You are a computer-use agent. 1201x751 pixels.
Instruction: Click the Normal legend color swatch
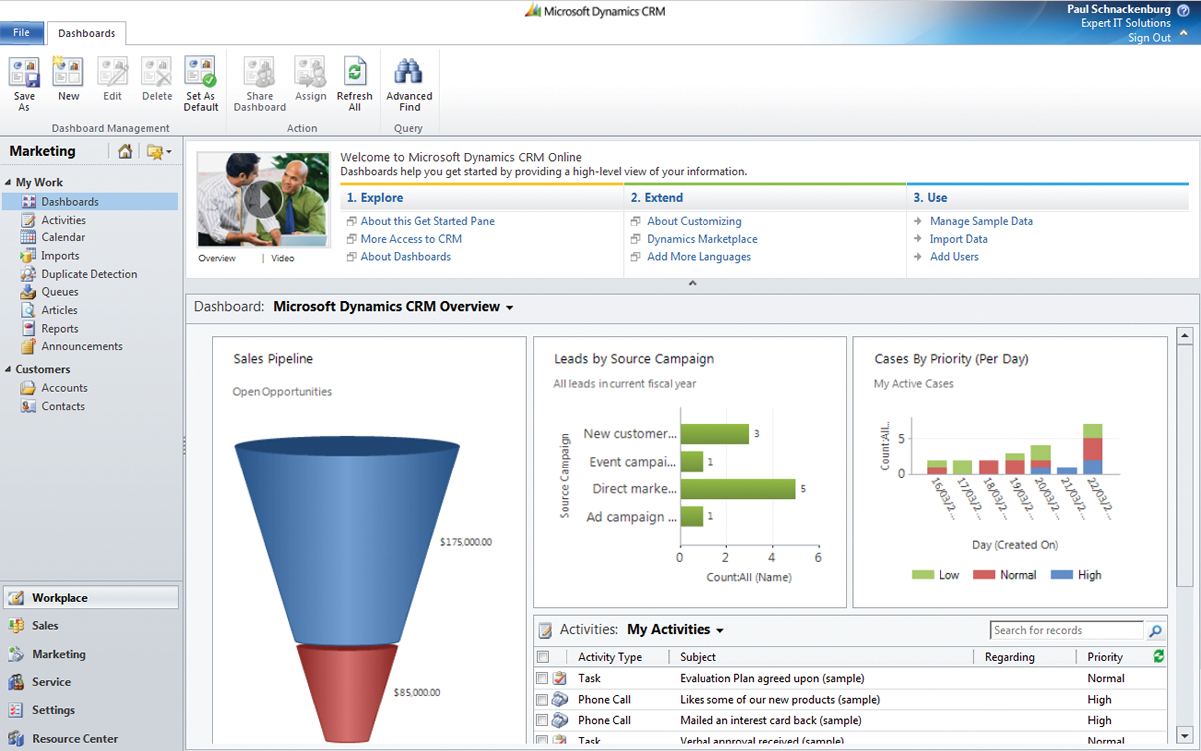point(985,575)
